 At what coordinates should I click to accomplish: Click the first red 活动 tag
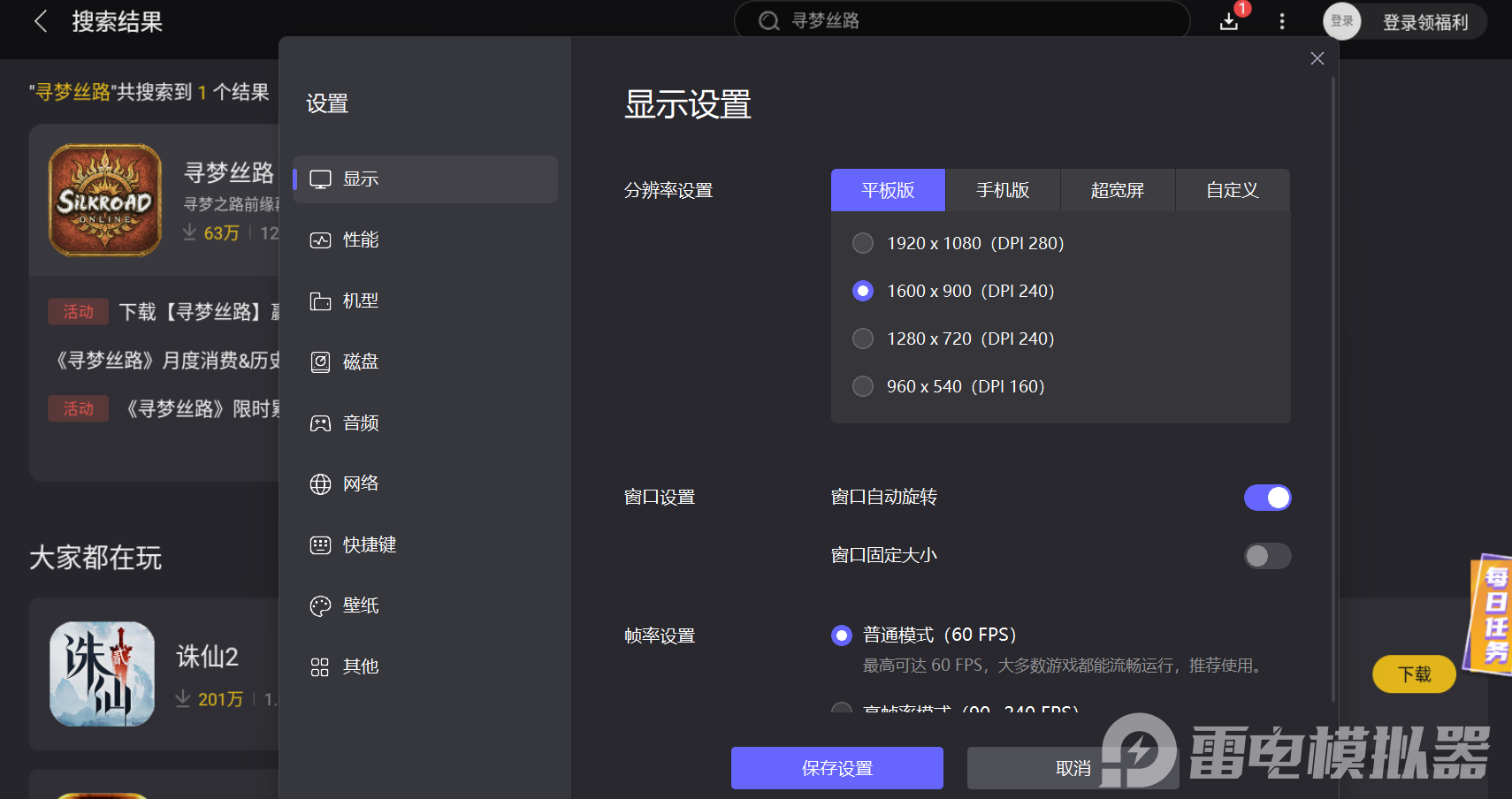pos(78,312)
